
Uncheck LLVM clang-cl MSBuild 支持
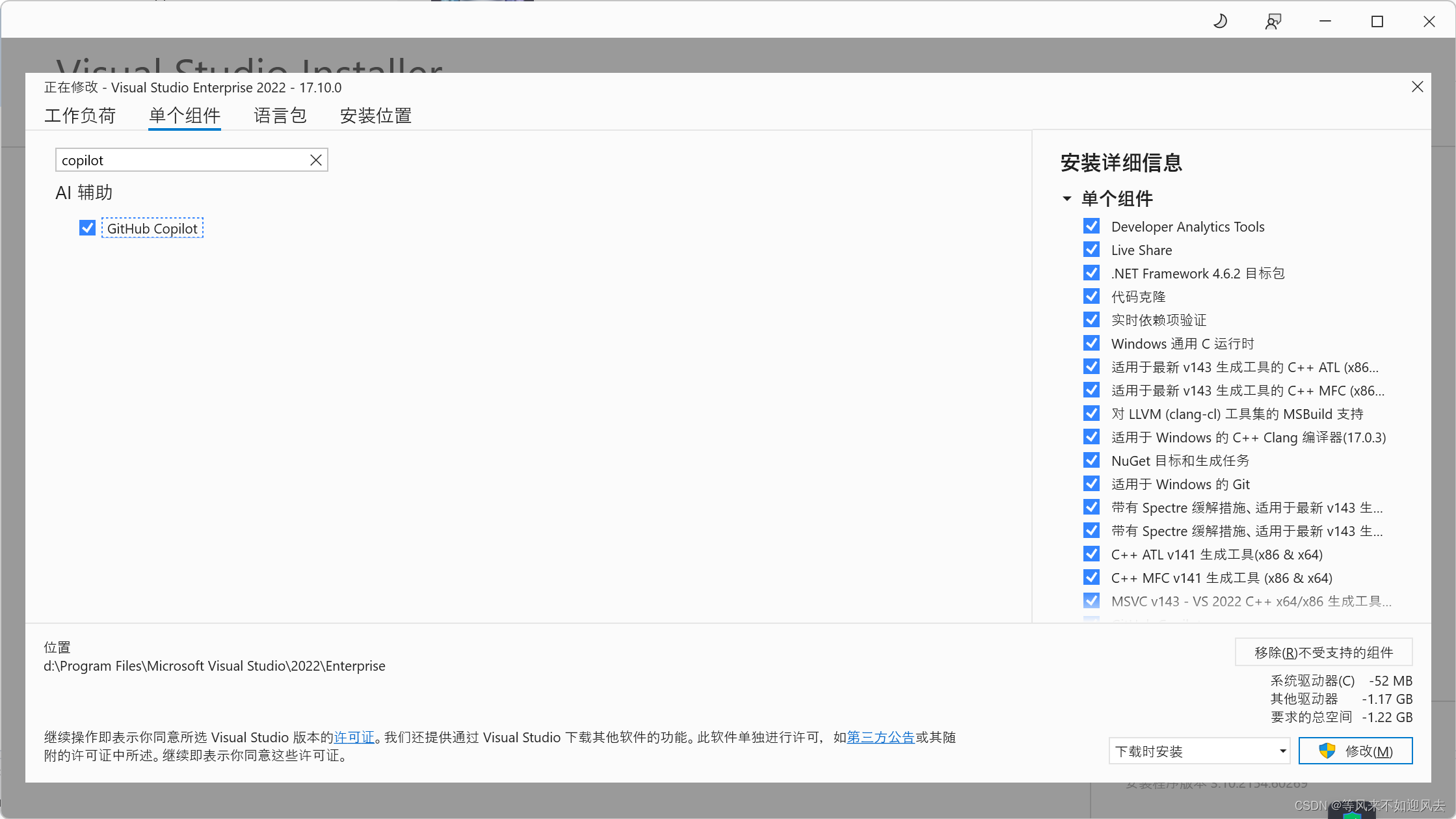click(1092, 413)
